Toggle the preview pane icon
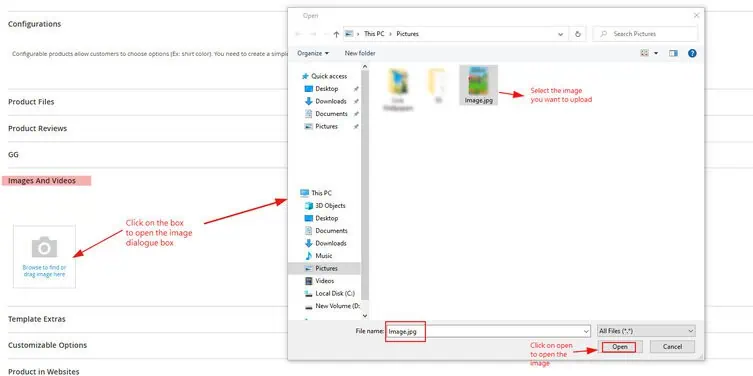This screenshot has height=376, width=753. (x=673, y=53)
